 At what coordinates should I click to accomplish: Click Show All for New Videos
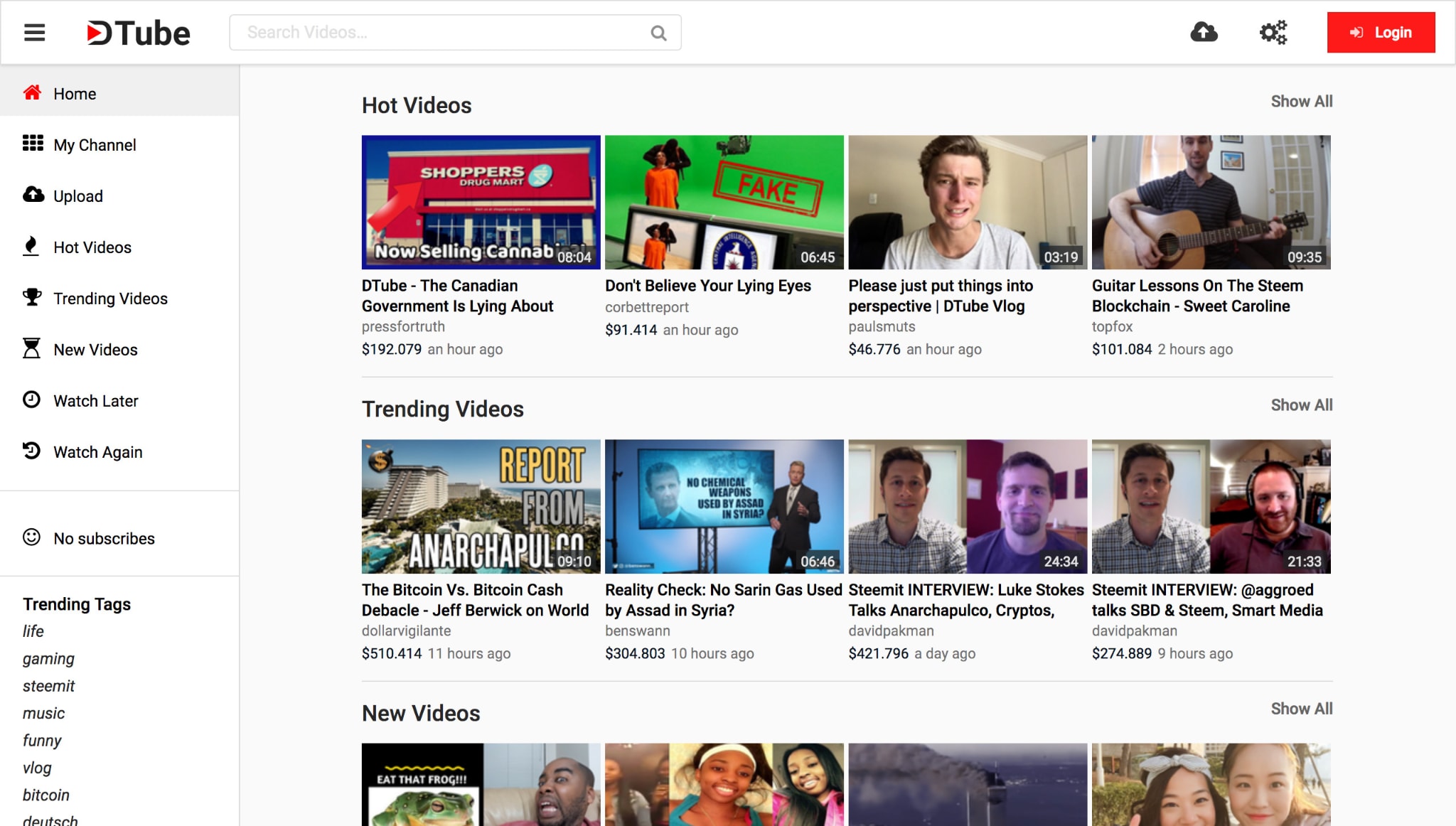pos(1301,708)
